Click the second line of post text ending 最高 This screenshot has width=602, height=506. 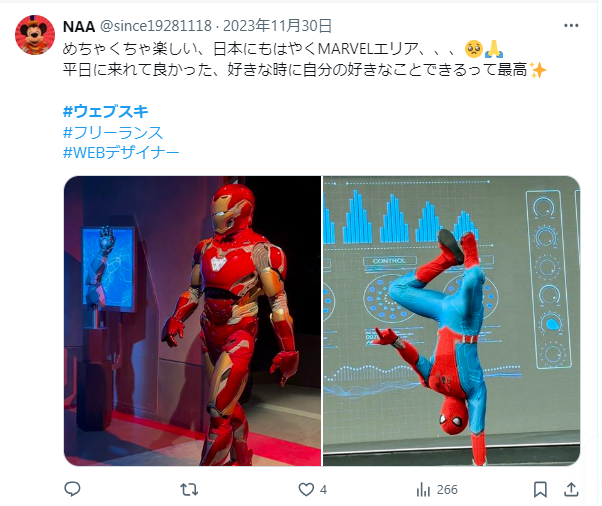click(x=304, y=70)
